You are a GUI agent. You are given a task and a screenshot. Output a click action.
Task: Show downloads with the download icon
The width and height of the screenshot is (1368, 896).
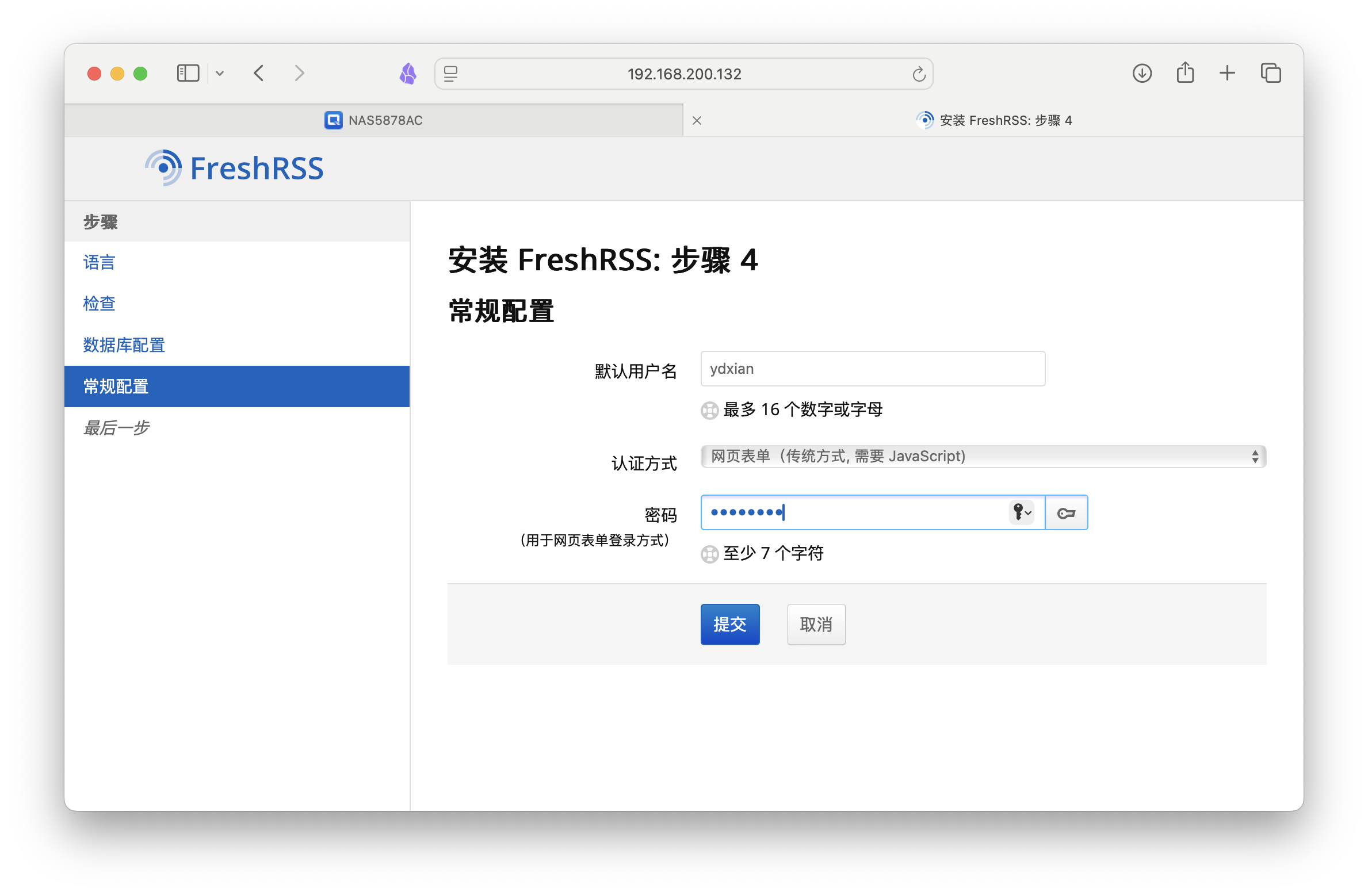point(1142,73)
